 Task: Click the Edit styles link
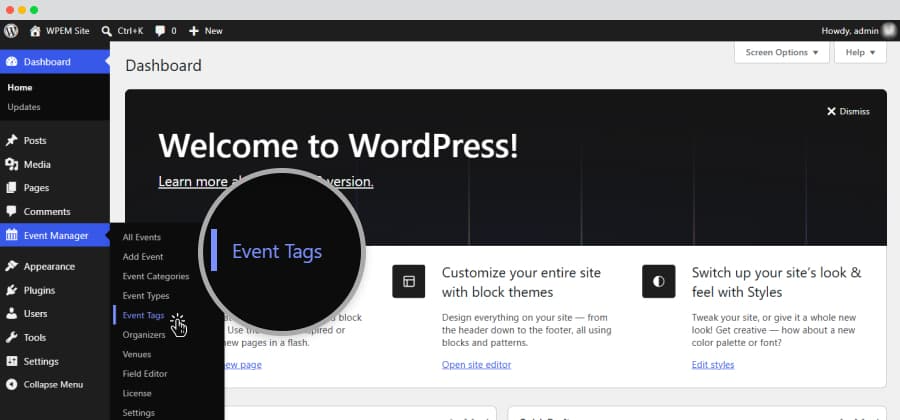[x=713, y=365]
